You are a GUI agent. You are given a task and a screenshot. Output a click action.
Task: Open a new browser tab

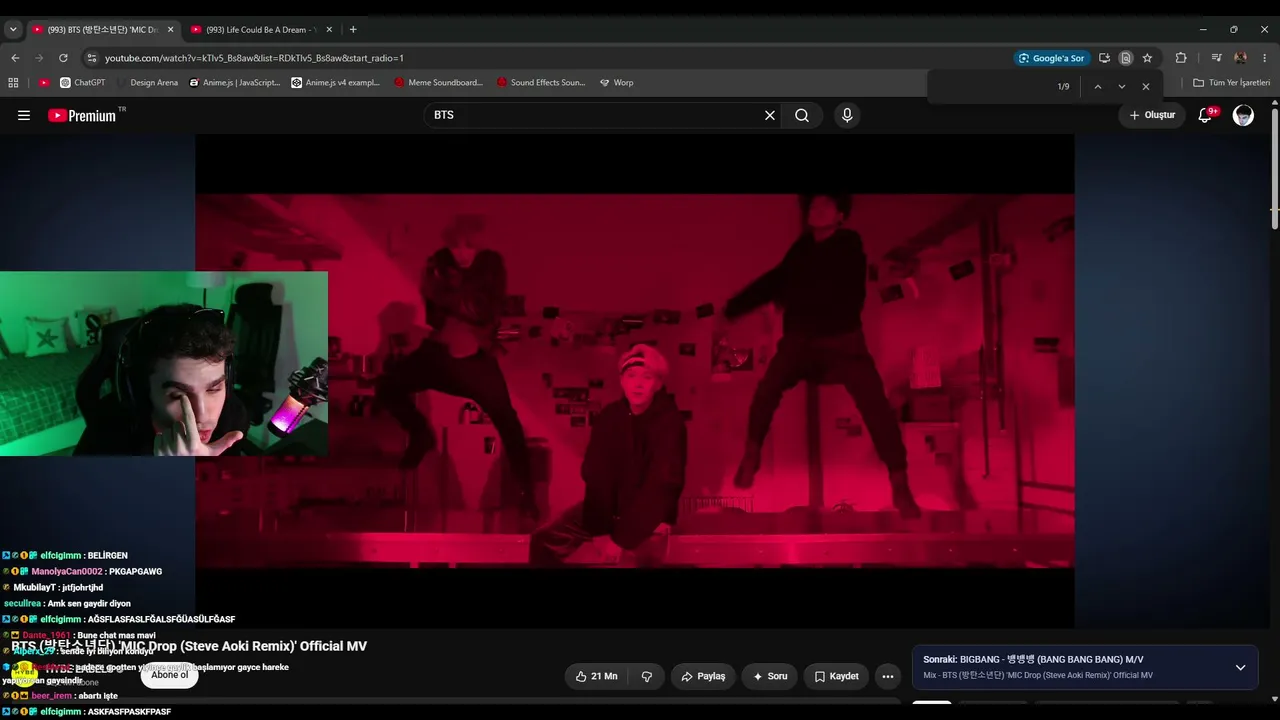point(353,30)
